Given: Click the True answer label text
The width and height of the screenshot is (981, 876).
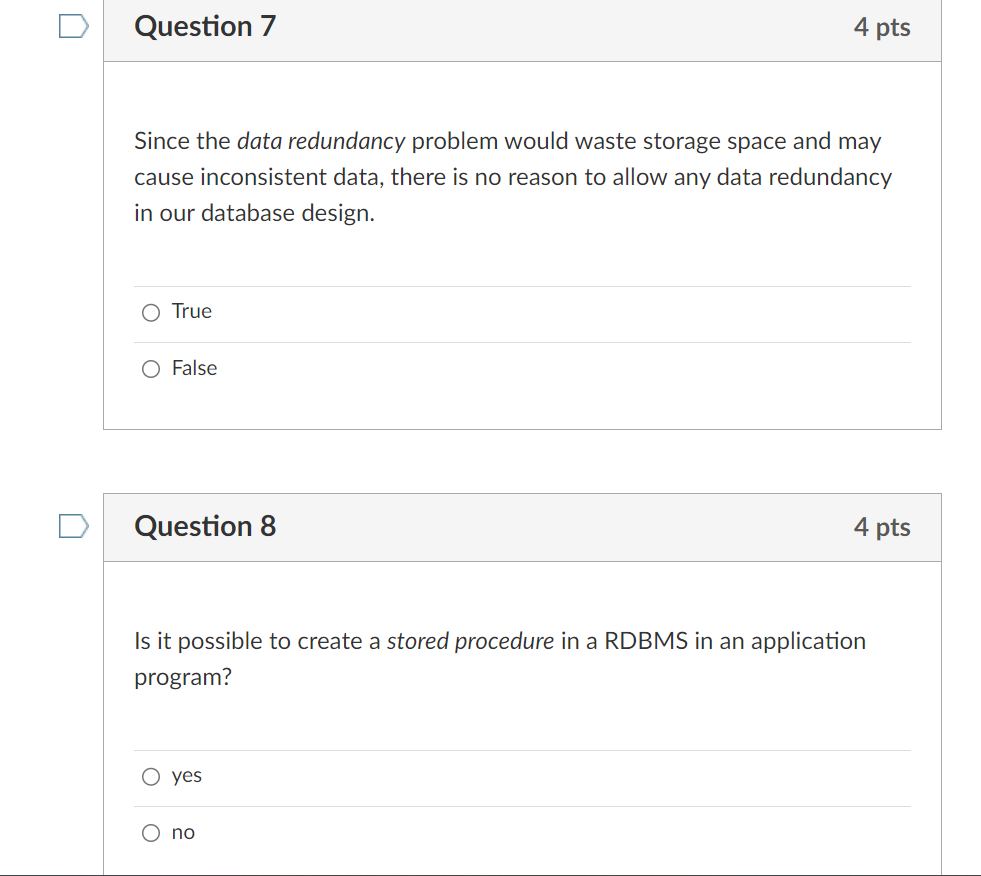Looking at the screenshot, I should (x=193, y=311).
